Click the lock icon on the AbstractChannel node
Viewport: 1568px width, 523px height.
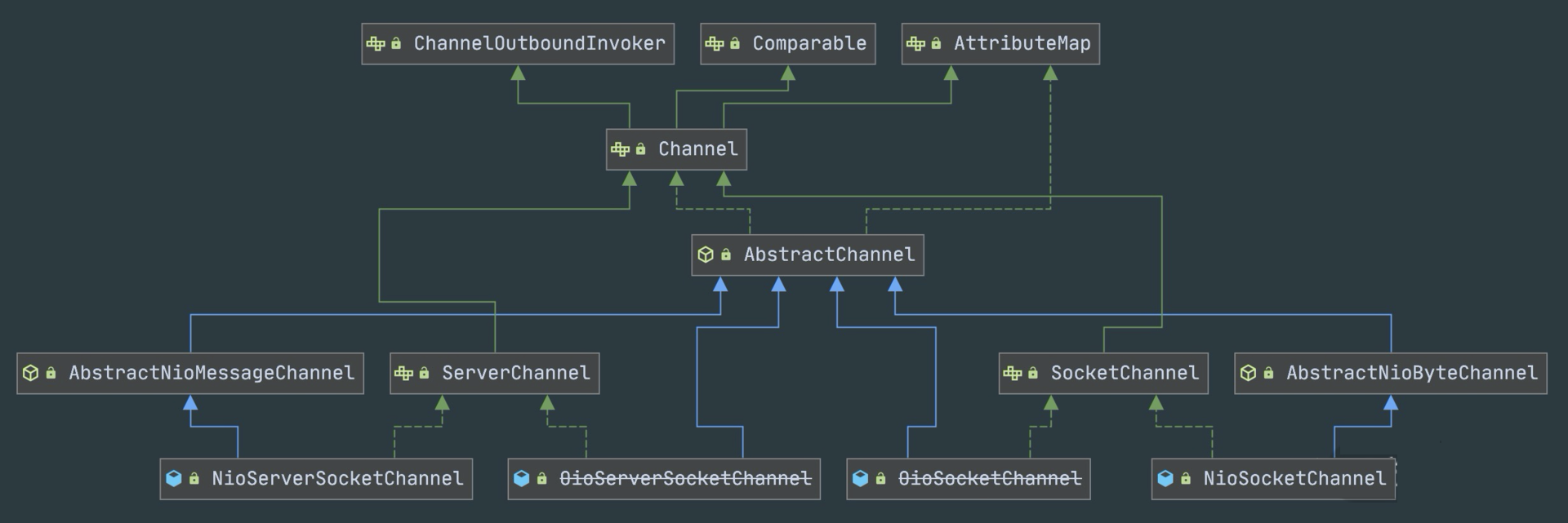[726, 255]
